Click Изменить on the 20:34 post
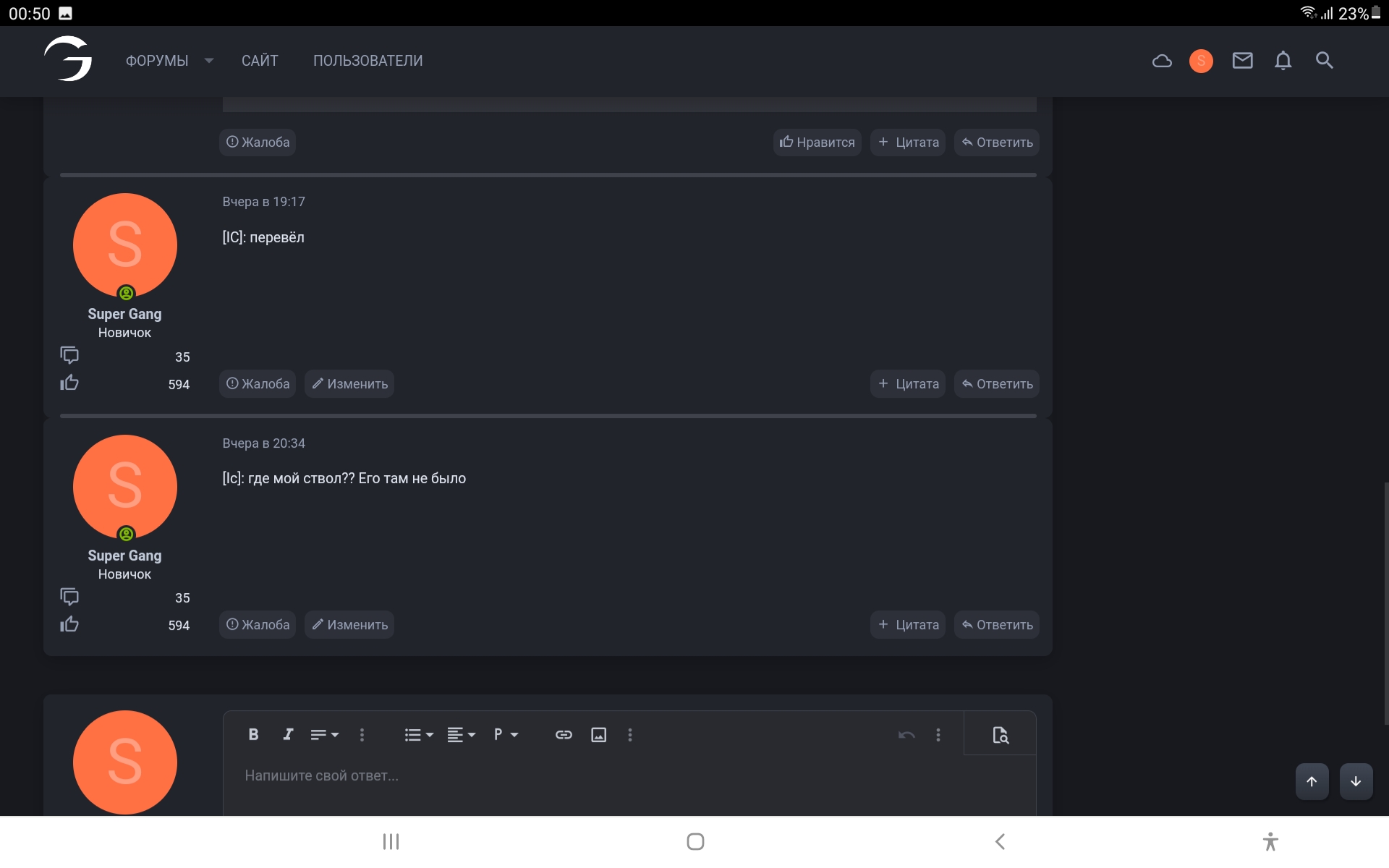Viewport: 1389px width, 868px height. [349, 625]
